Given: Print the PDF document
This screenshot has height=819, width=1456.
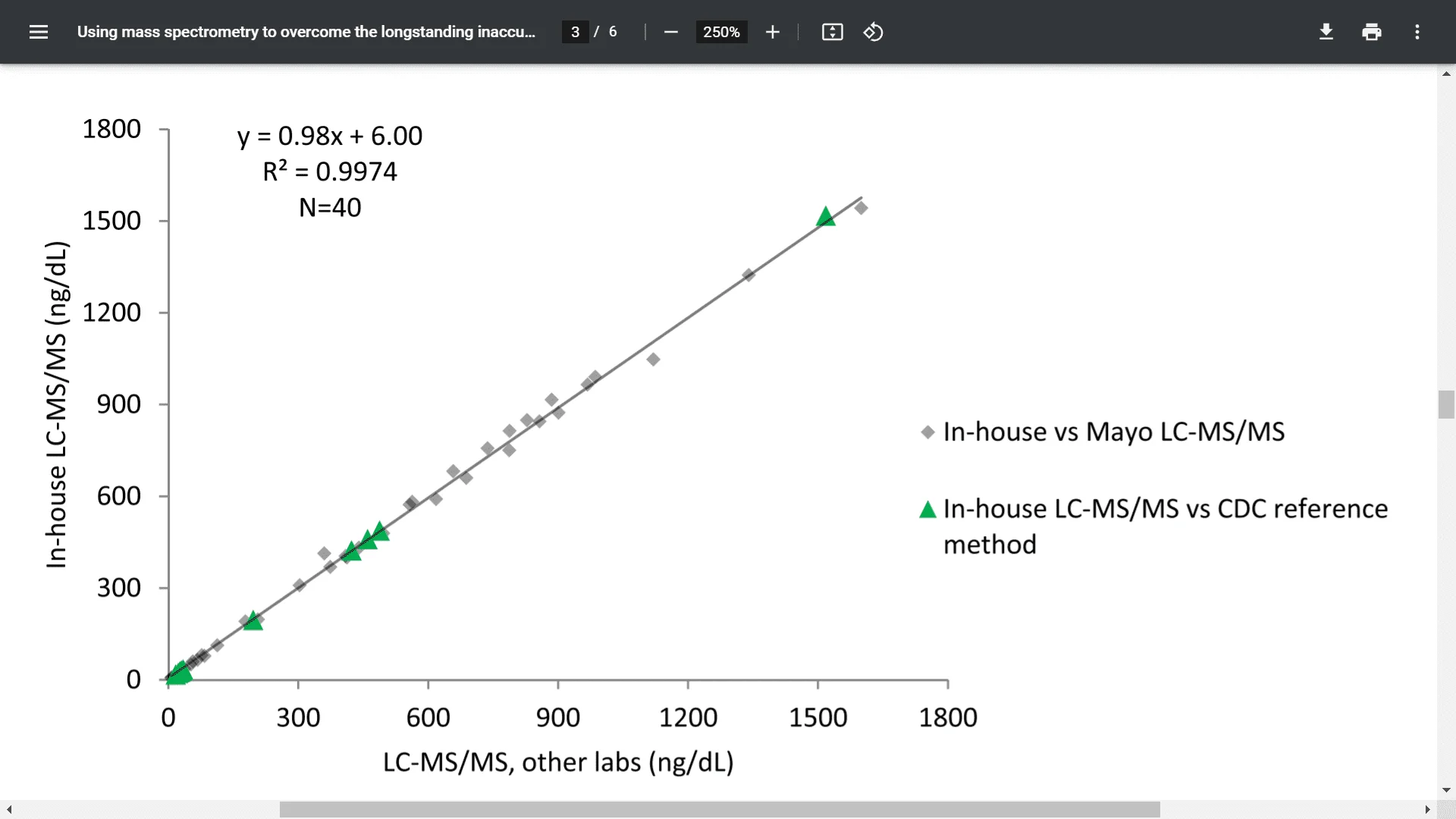Looking at the screenshot, I should [1371, 32].
